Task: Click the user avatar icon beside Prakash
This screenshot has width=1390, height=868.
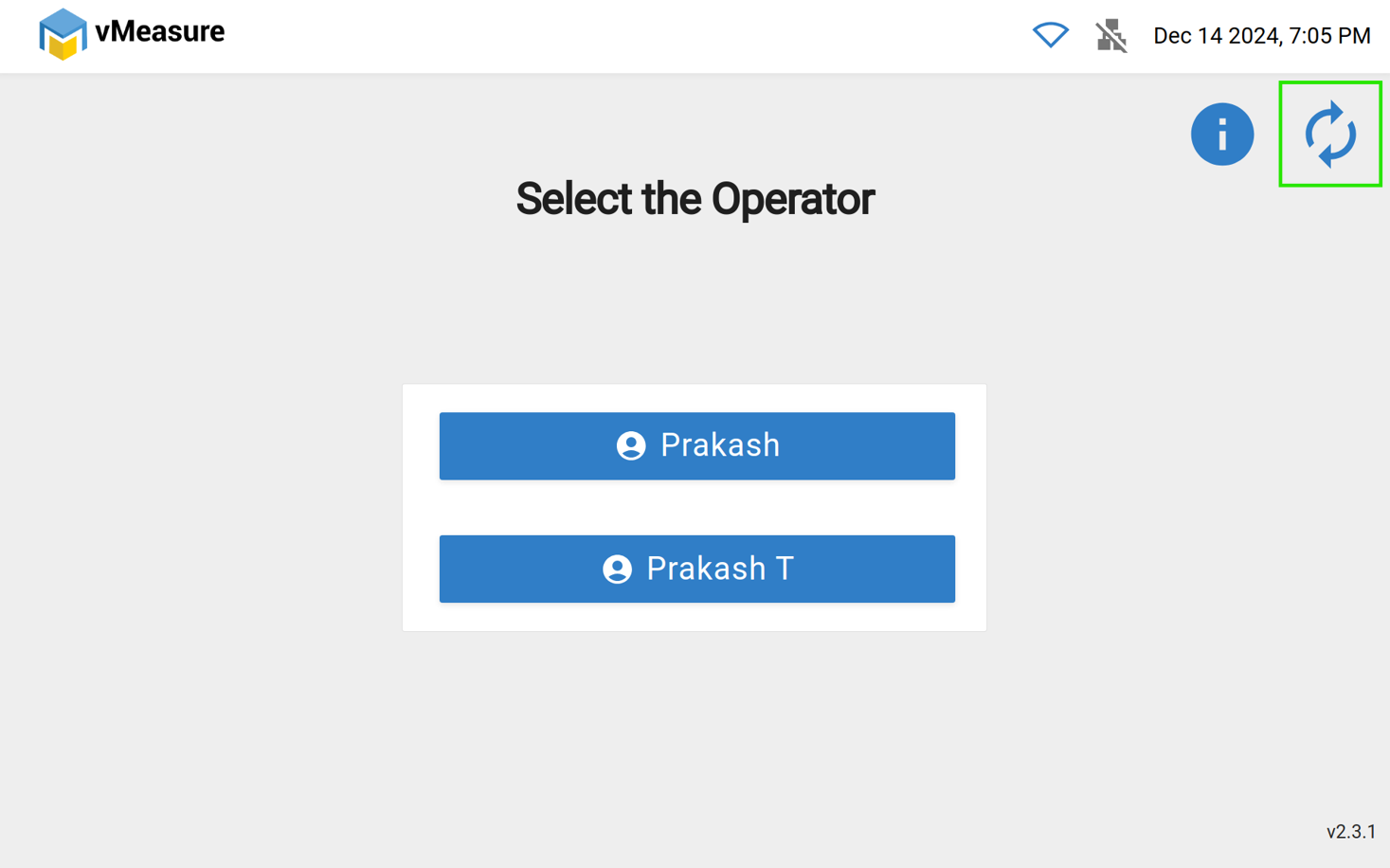Action: click(631, 445)
